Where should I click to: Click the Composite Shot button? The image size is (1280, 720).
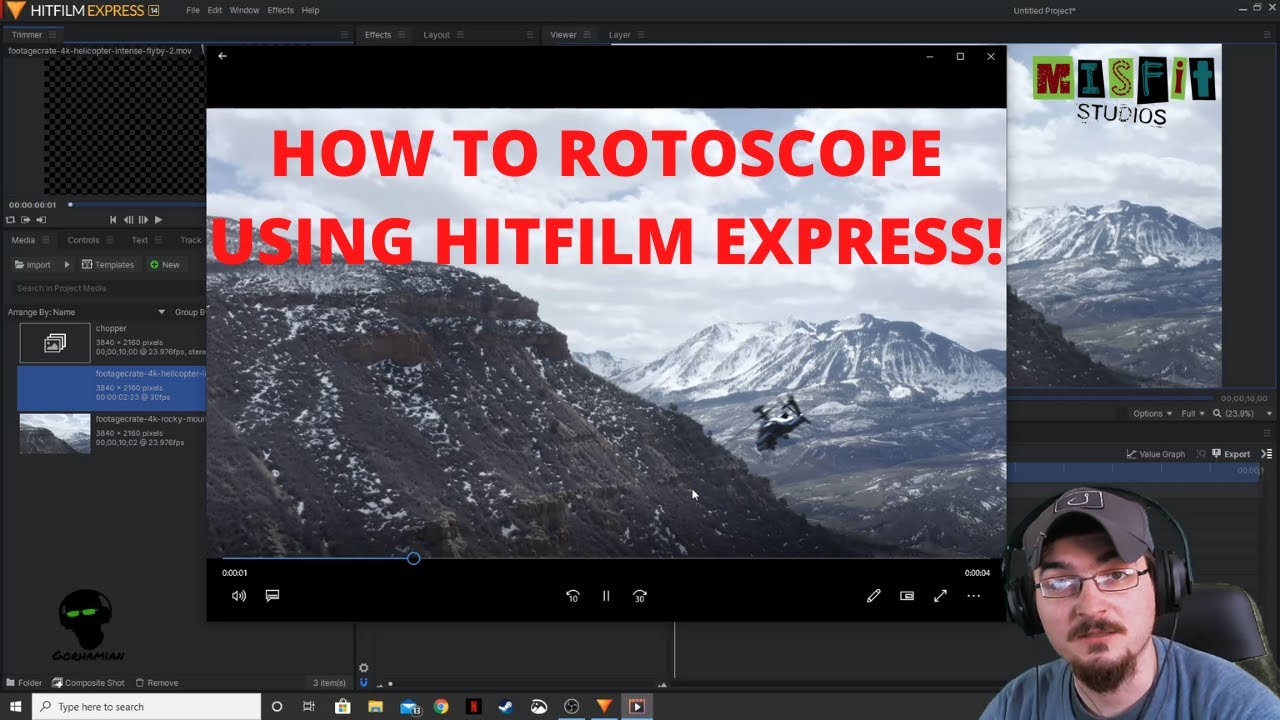[89, 683]
